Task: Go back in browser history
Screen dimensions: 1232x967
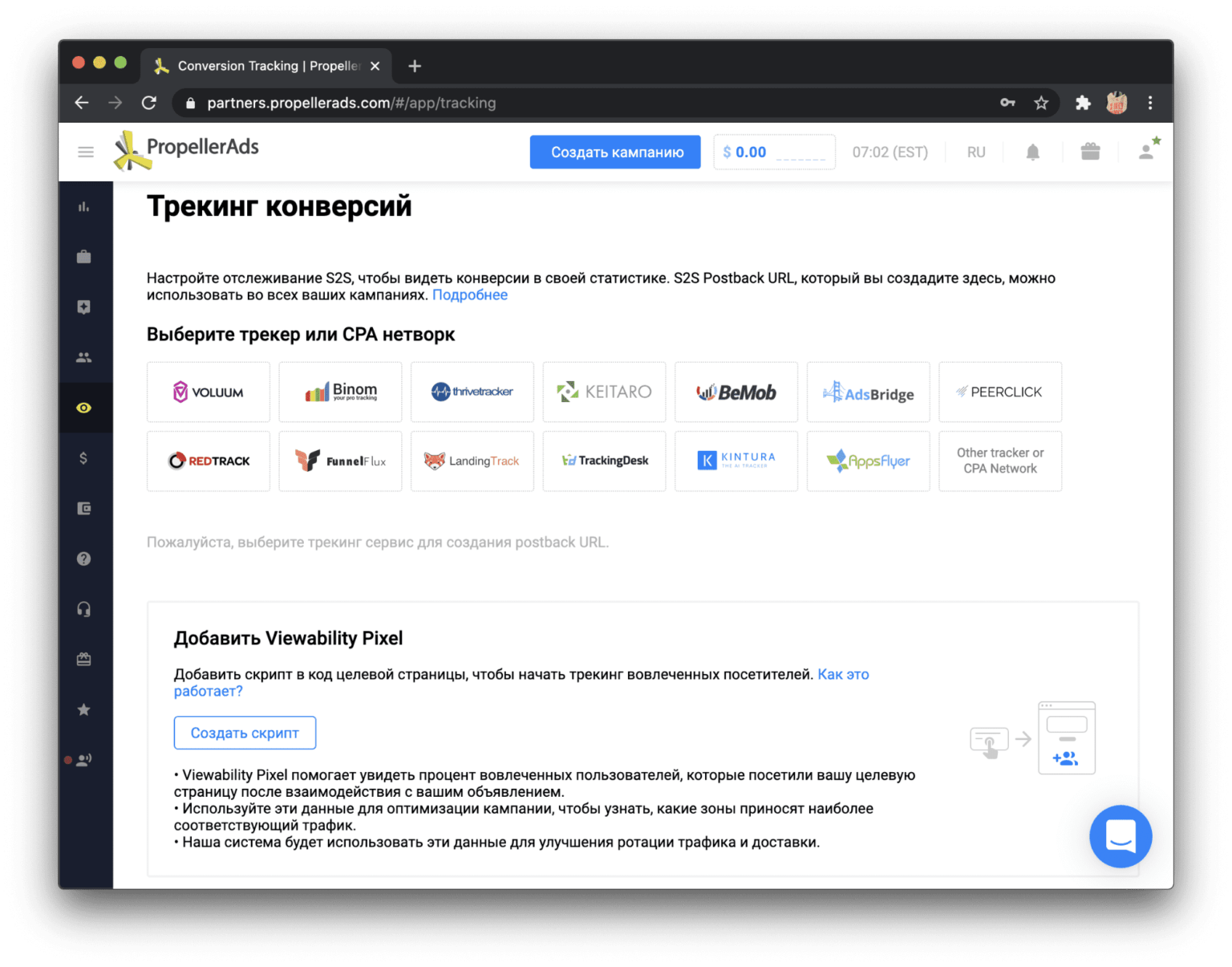Action: (81, 103)
